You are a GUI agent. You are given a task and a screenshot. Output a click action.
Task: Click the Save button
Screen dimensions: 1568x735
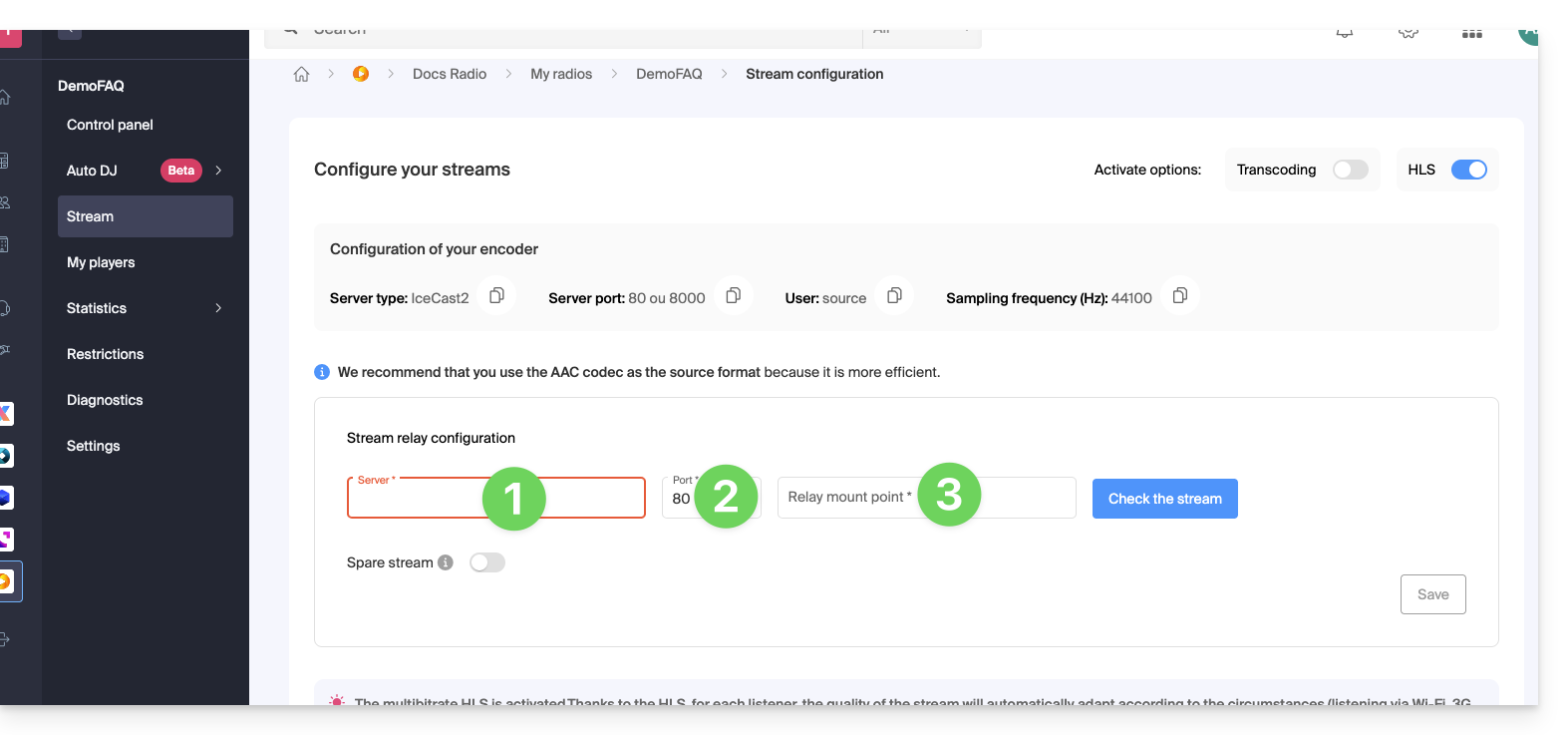coord(1432,594)
